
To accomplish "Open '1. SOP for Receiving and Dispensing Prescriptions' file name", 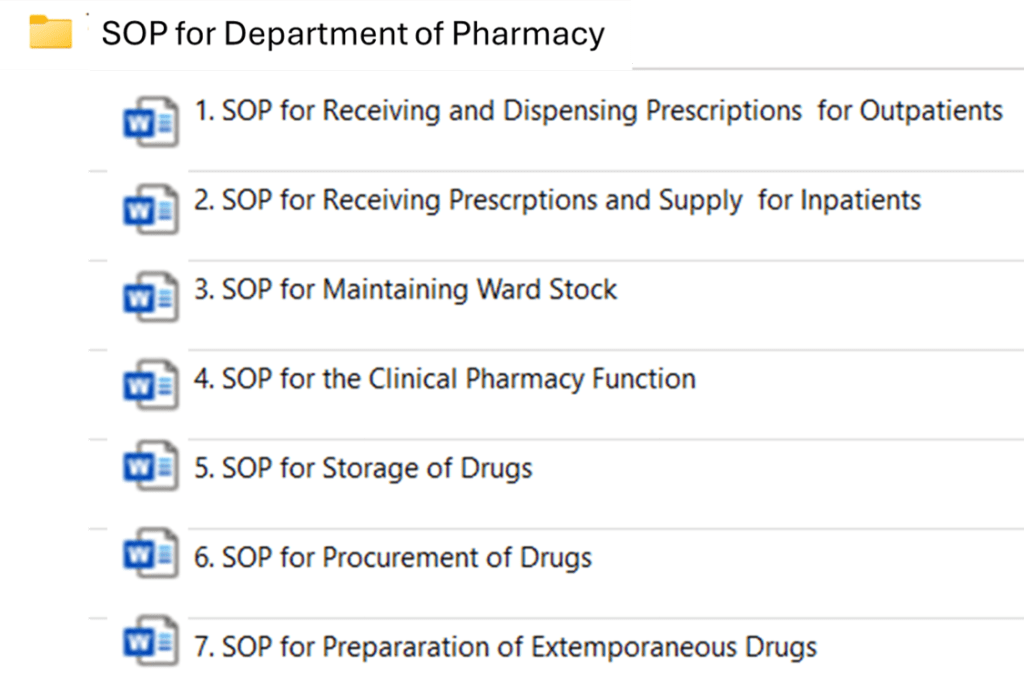I will click(x=598, y=111).
